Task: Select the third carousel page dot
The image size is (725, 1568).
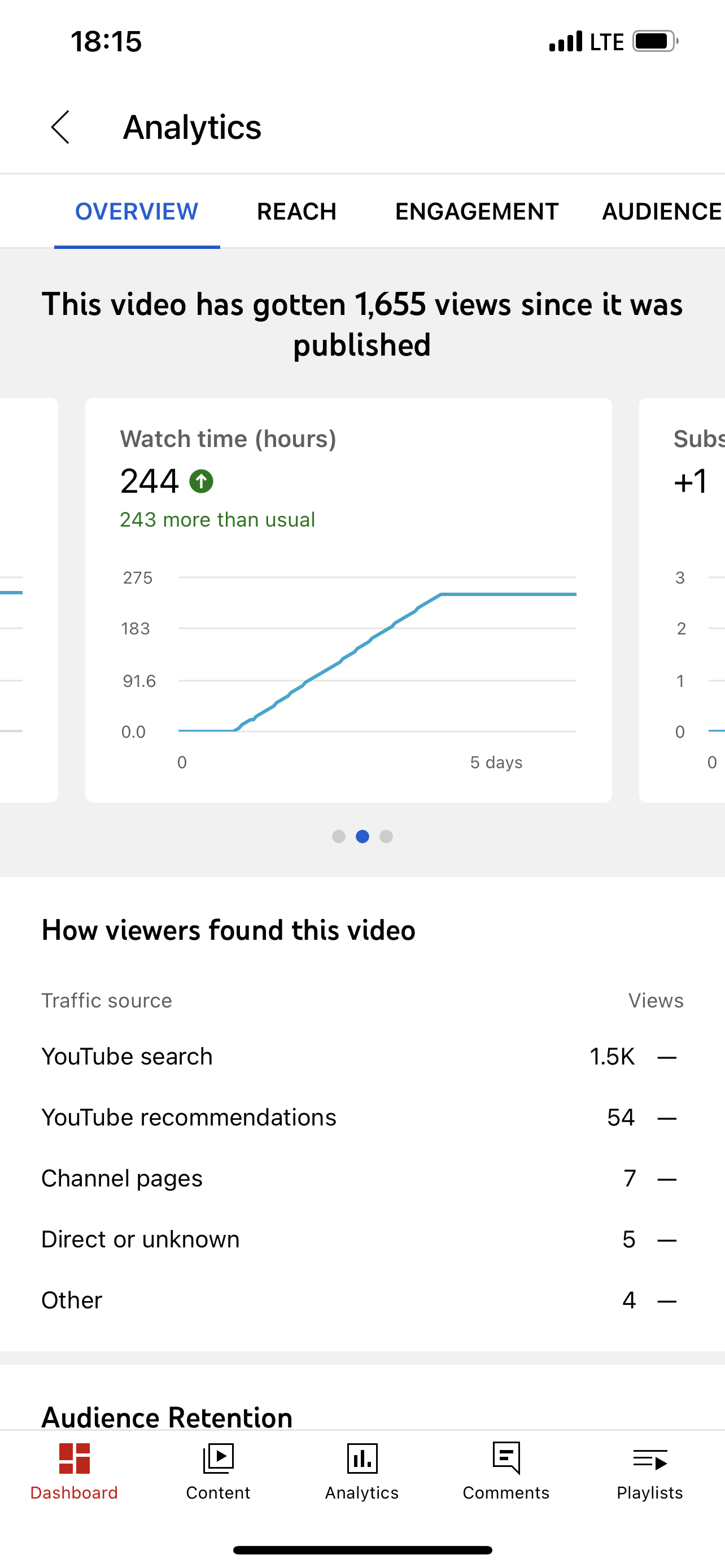Action: 386,836
